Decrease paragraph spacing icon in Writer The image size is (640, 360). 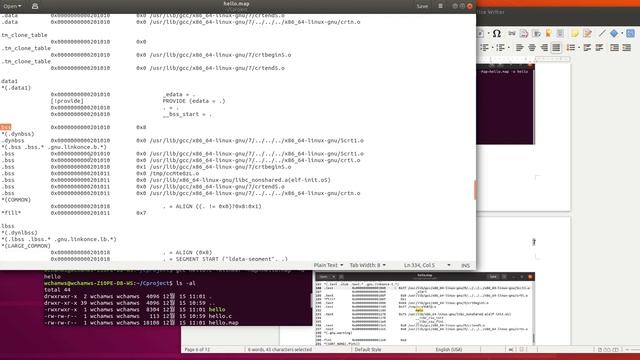click(x=600, y=47)
